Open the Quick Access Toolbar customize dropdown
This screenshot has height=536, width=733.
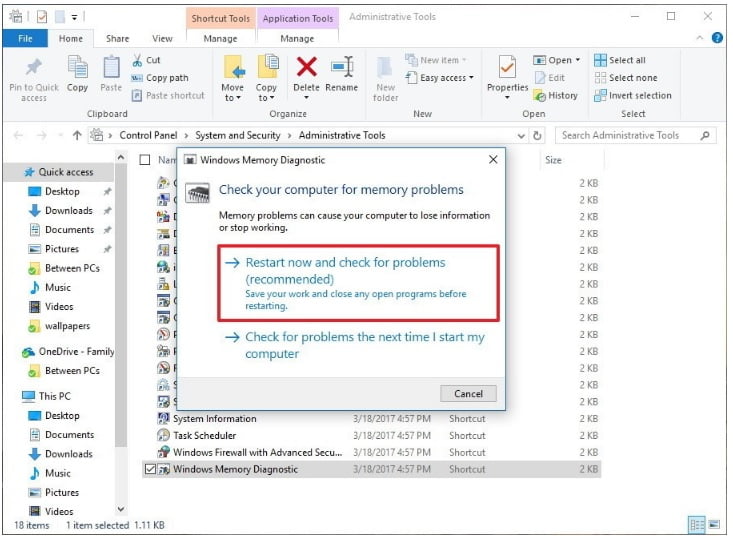74,17
